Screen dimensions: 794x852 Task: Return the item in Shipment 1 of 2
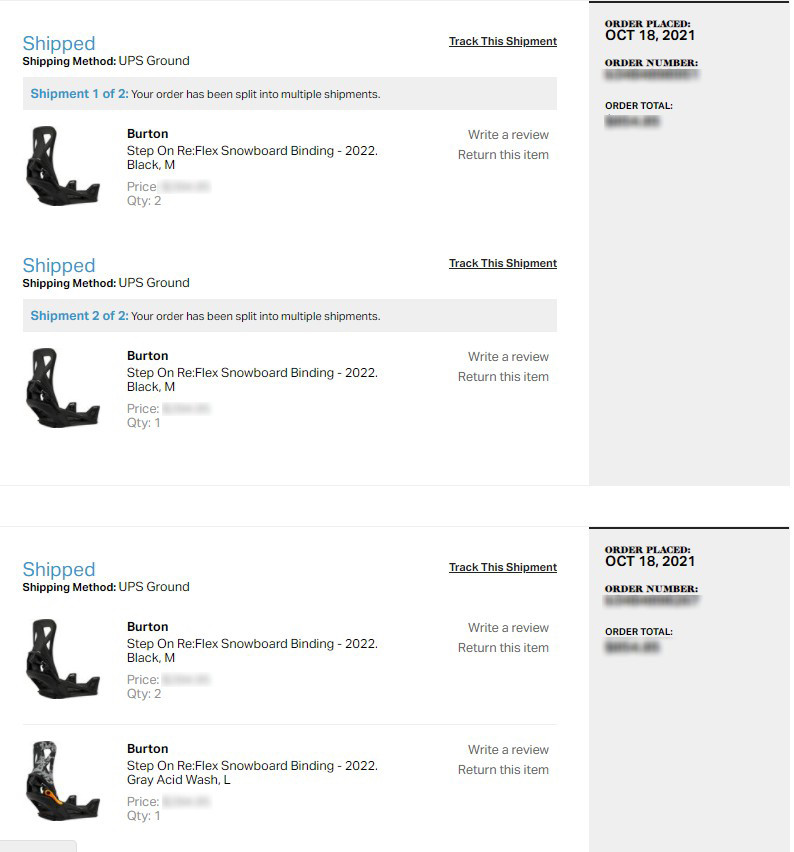click(x=503, y=155)
